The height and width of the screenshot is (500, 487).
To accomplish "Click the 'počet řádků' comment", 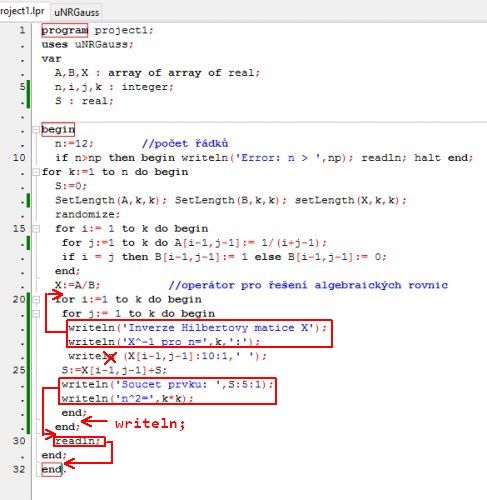I will [x=185, y=144].
